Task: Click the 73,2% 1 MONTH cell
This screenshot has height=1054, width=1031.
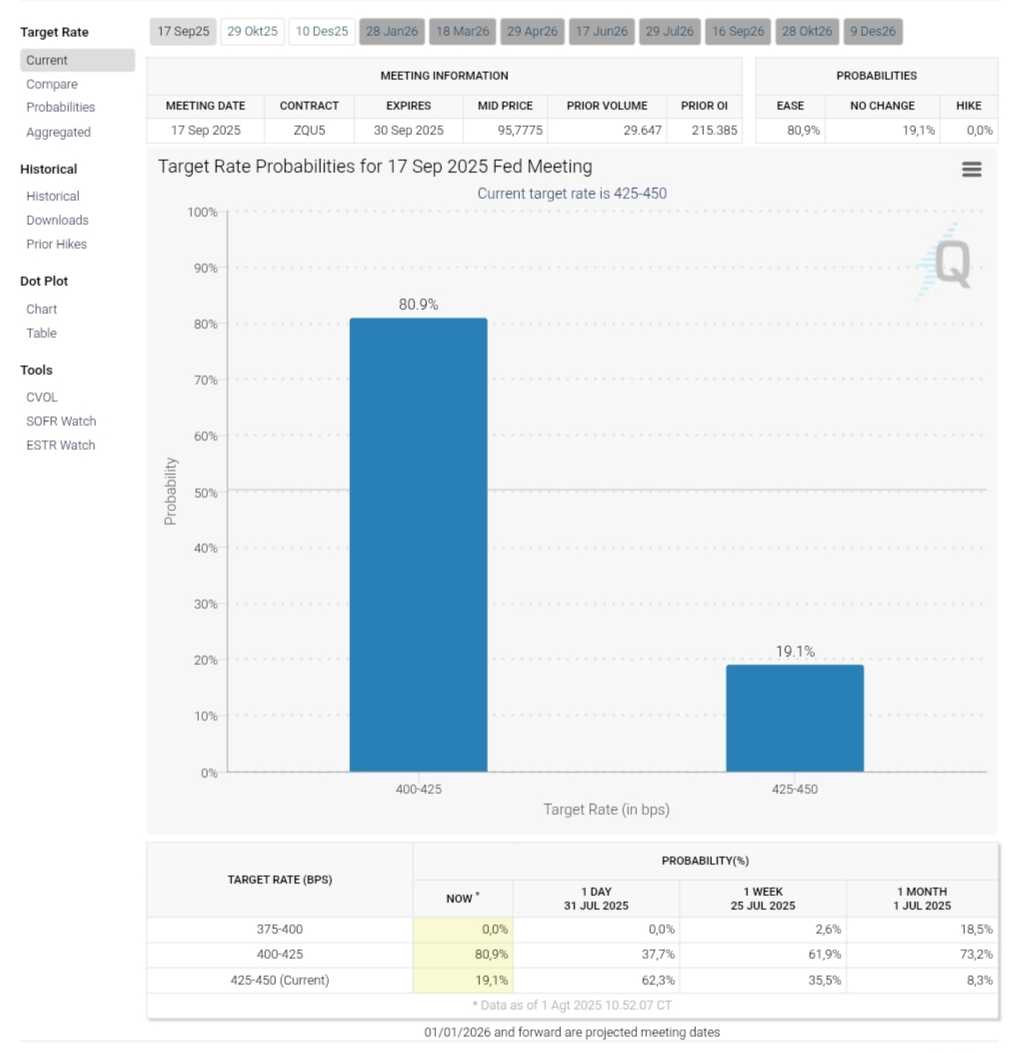Action: pyautogui.click(x=922, y=955)
